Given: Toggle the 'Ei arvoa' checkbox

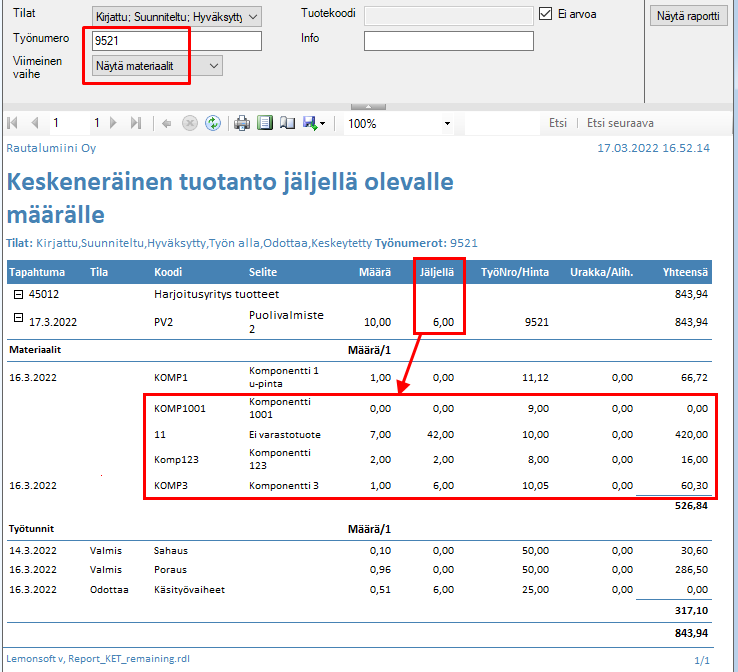Looking at the screenshot, I should pyautogui.click(x=545, y=14).
